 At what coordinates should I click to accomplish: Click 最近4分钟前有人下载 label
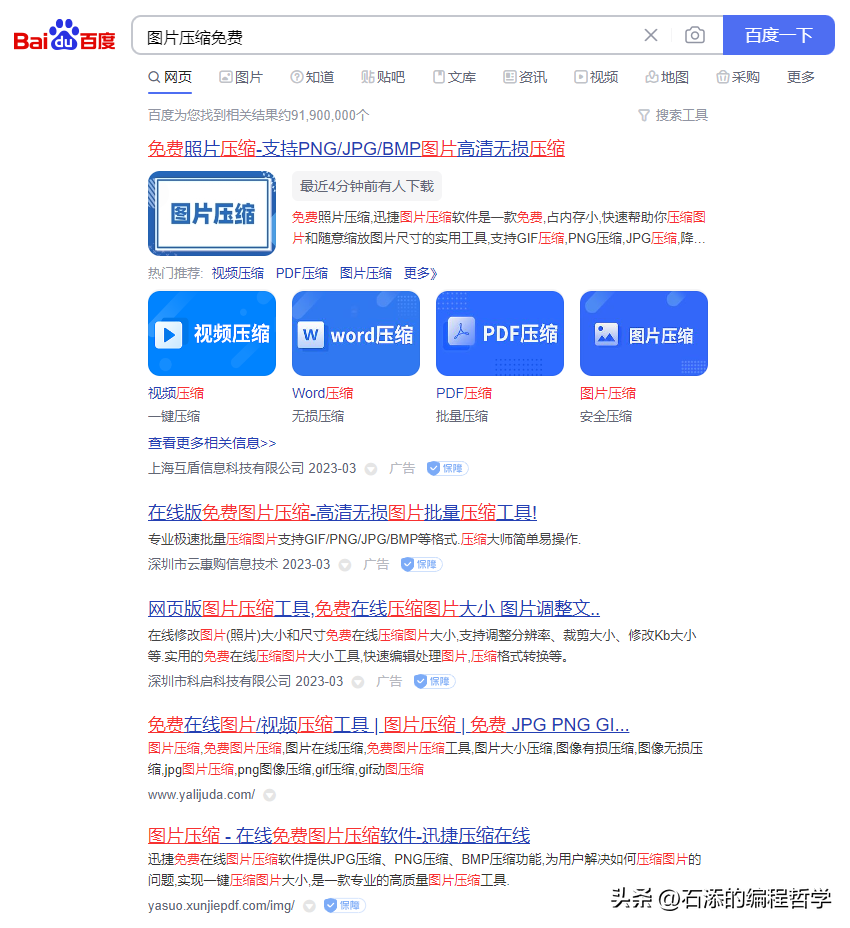pos(367,186)
